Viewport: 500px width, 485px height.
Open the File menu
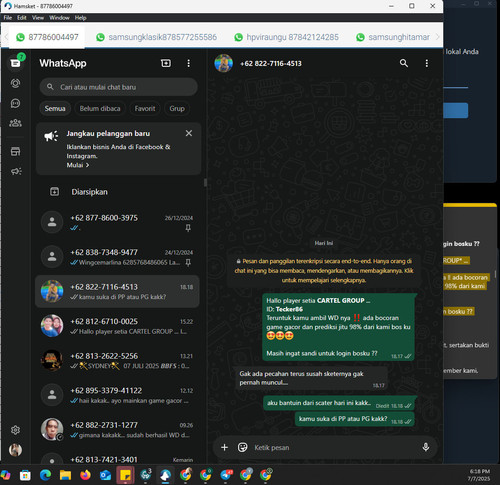click(x=7, y=18)
